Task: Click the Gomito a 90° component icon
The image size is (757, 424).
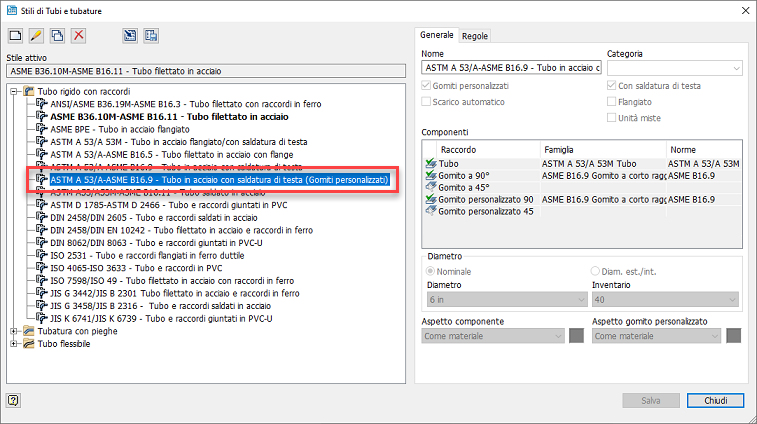Action: click(431, 175)
